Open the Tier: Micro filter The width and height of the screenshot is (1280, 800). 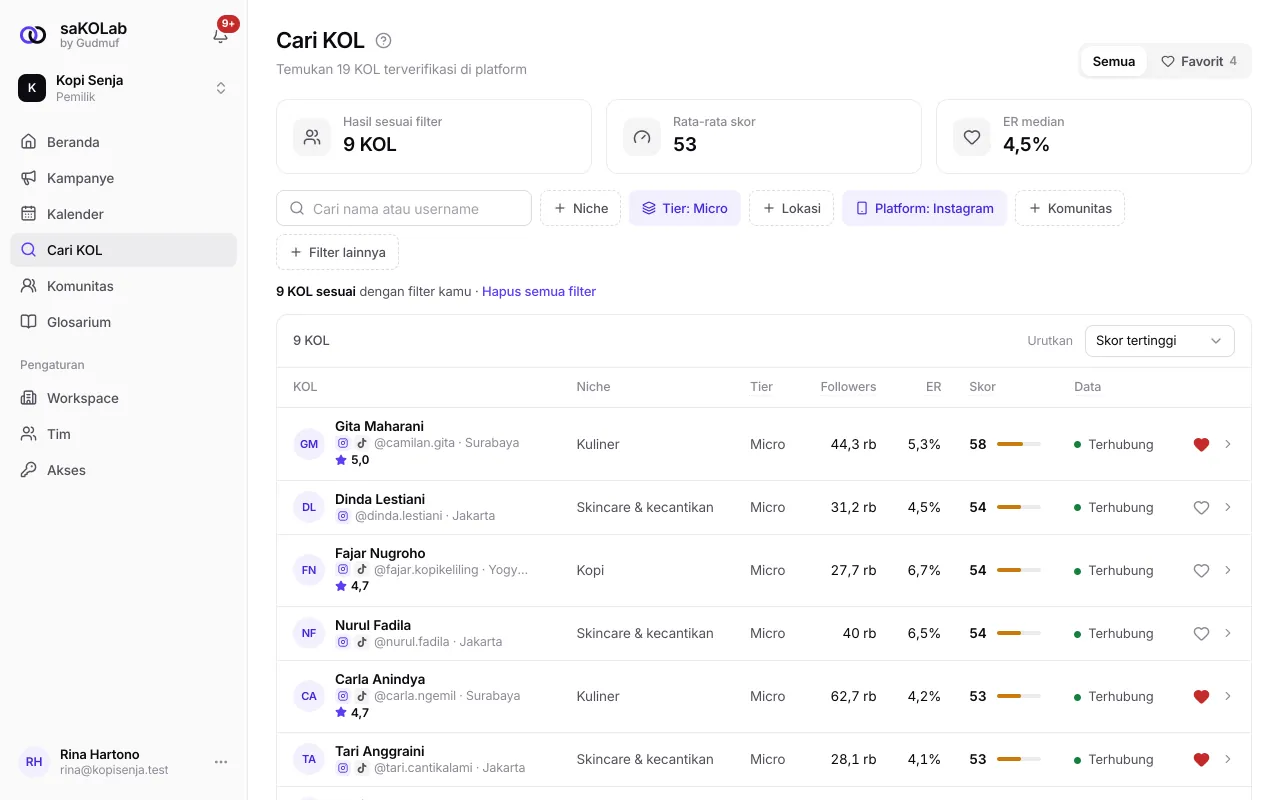[x=685, y=208]
